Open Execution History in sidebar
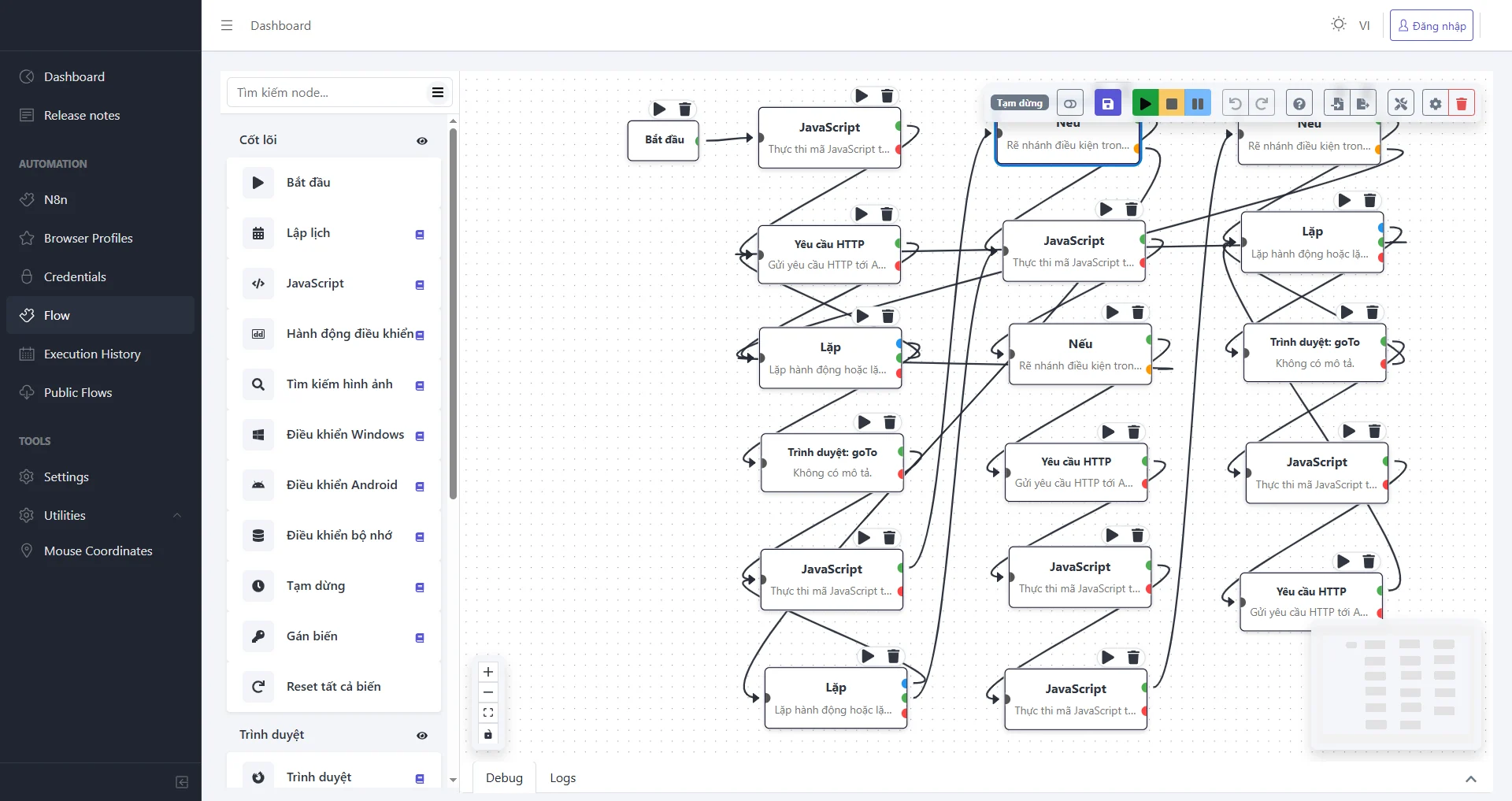 pos(101,354)
